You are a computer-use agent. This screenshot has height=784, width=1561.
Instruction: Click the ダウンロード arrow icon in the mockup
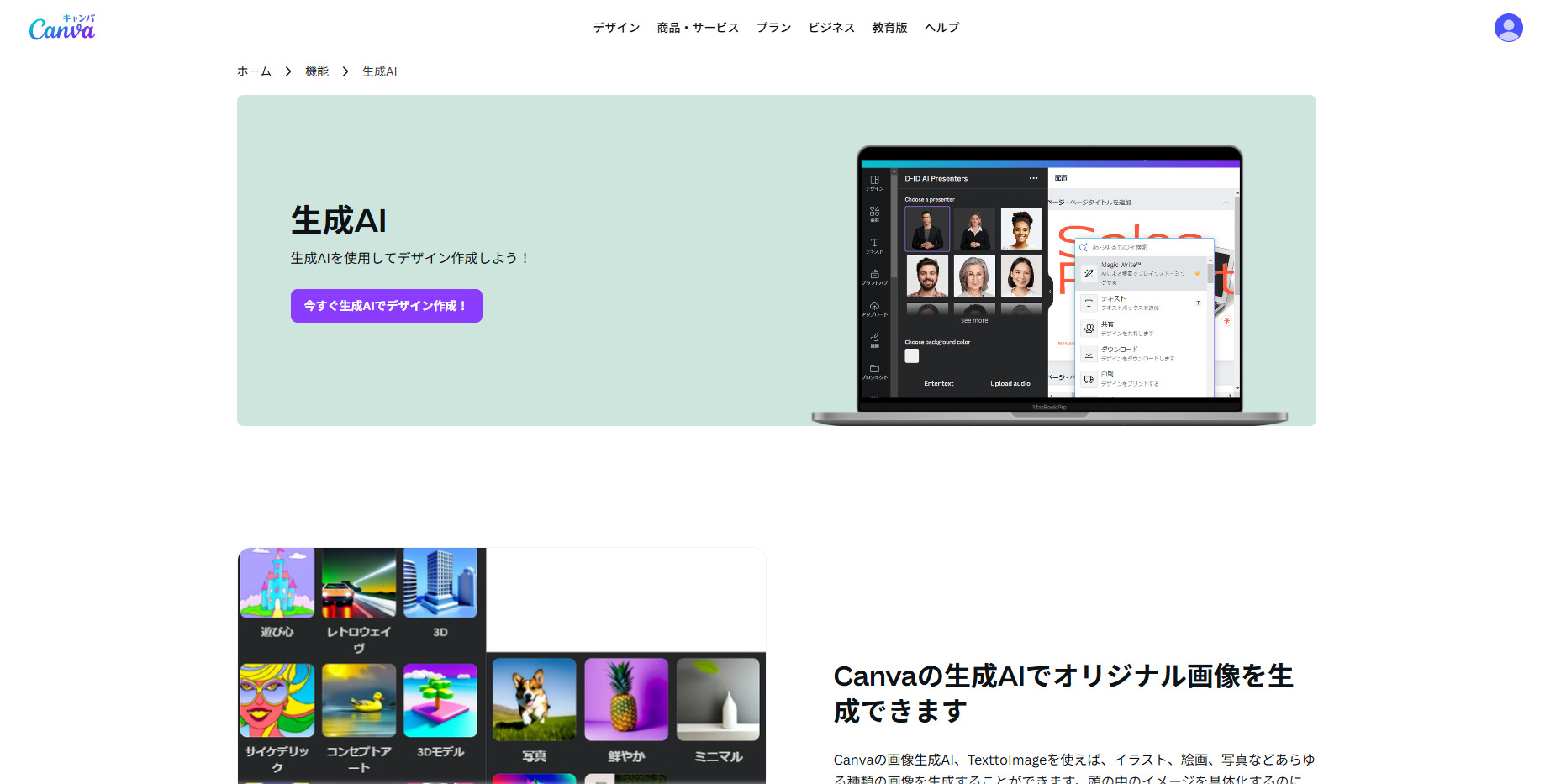coord(1089,354)
